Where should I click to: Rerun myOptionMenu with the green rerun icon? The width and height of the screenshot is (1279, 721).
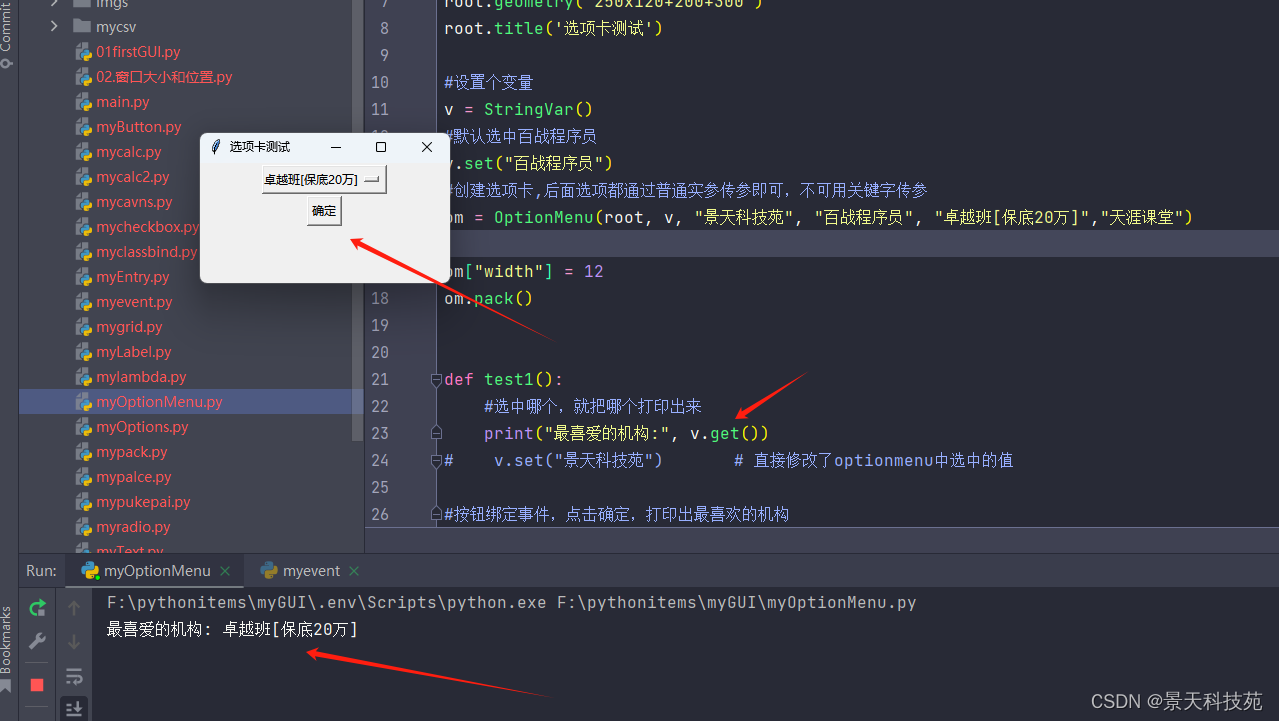tap(37, 607)
